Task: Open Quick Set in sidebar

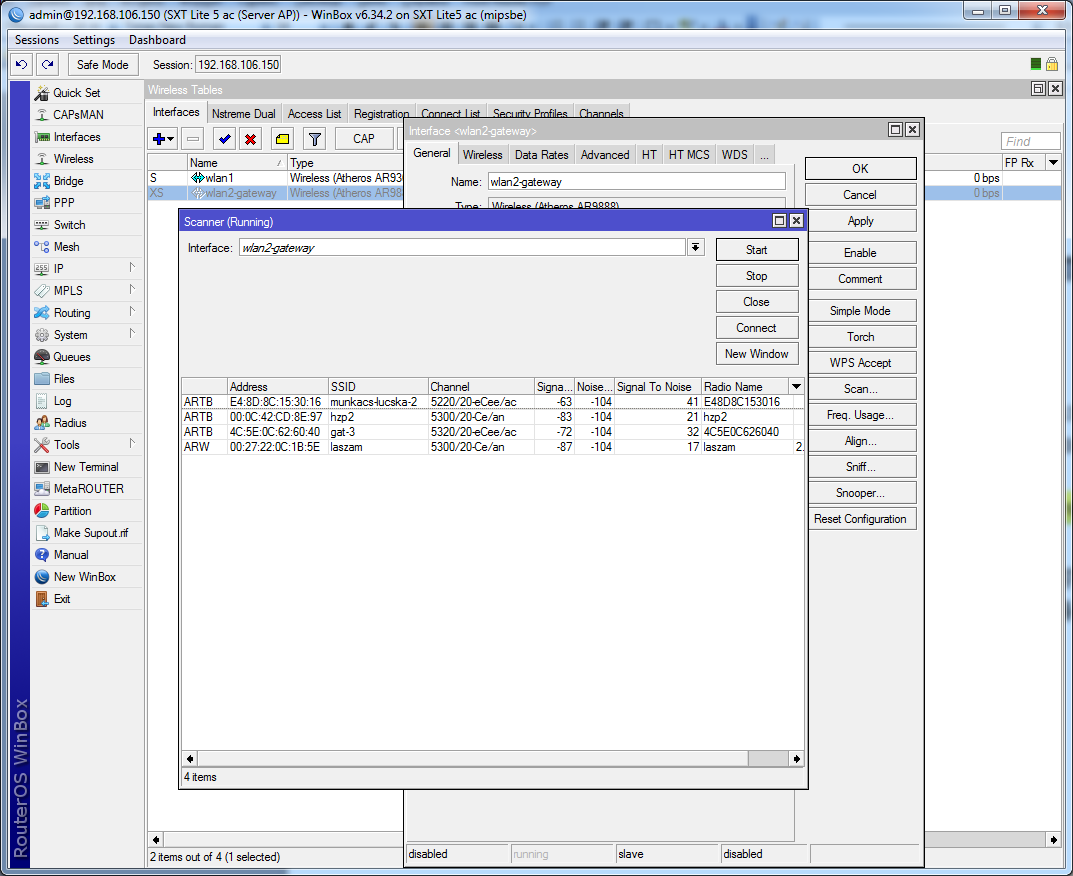Action: click(76, 93)
